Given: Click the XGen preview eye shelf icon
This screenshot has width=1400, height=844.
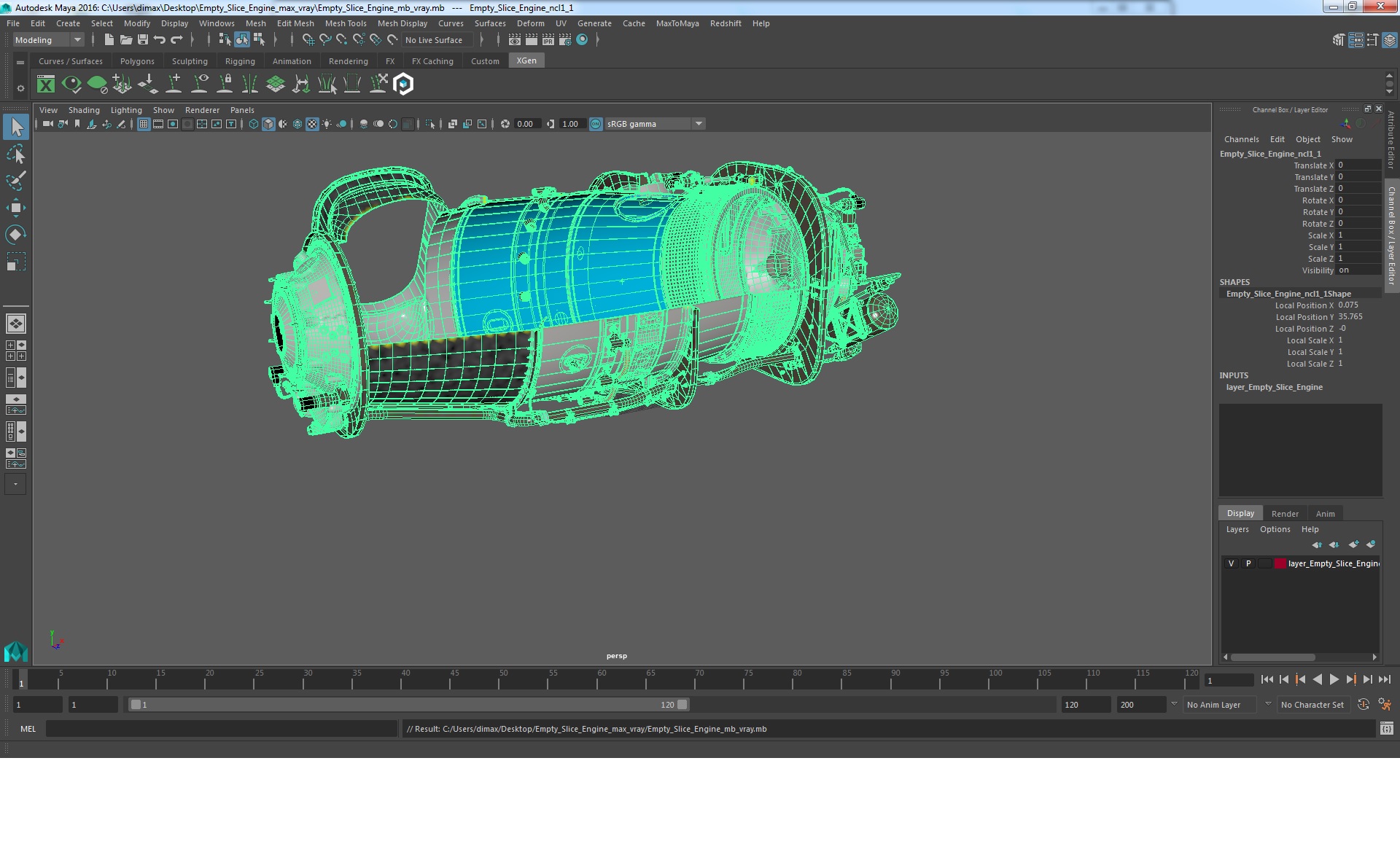Looking at the screenshot, I should point(71,85).
